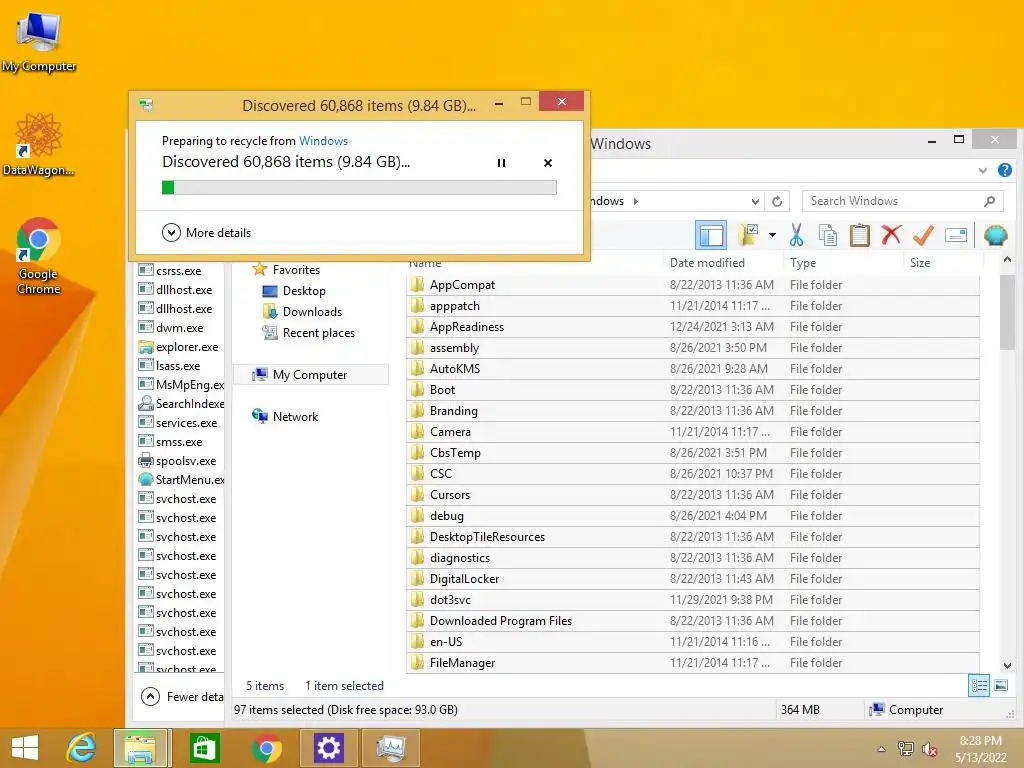Open Windows Store from taskbar

click(204, 748)
